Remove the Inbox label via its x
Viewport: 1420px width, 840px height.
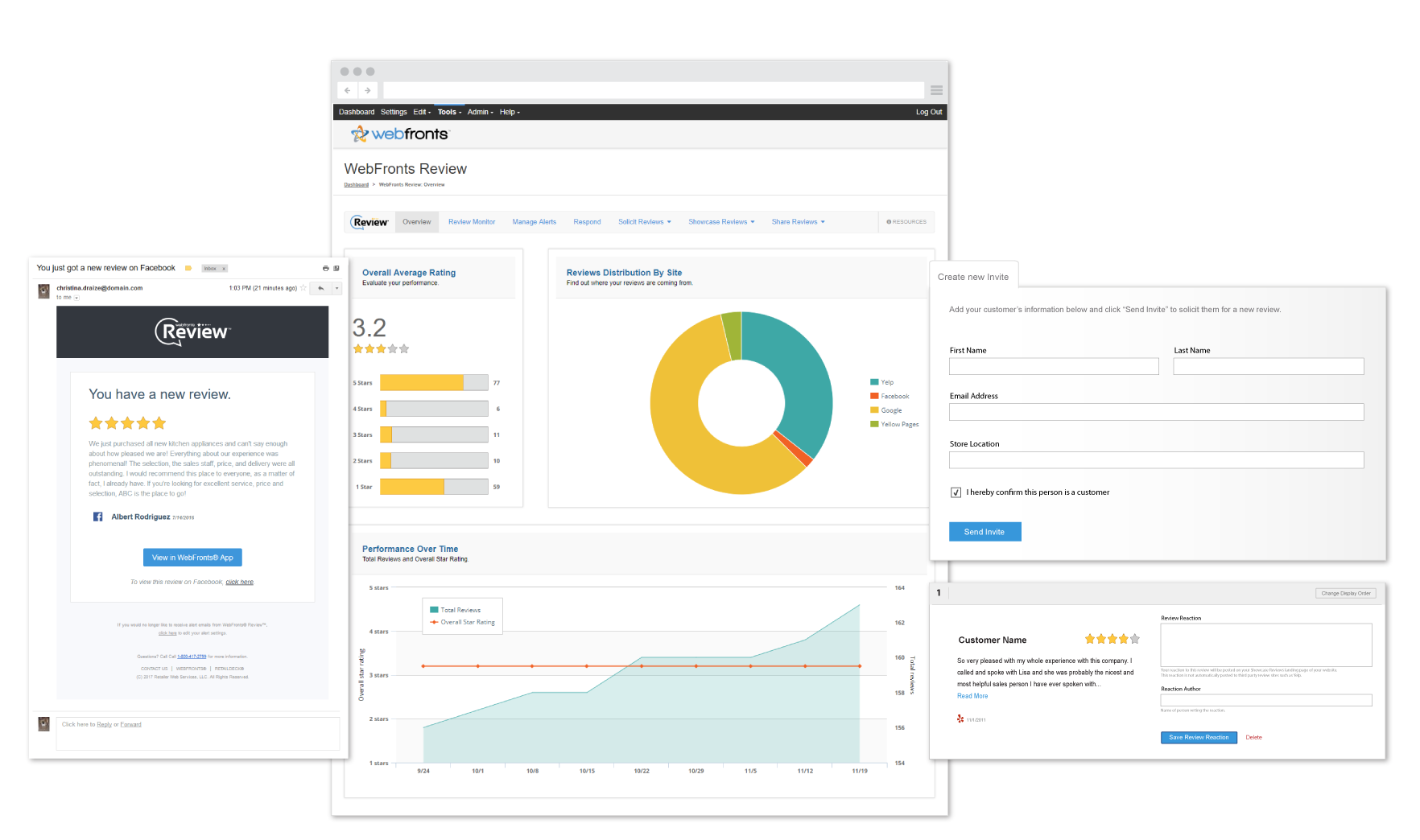225,269
